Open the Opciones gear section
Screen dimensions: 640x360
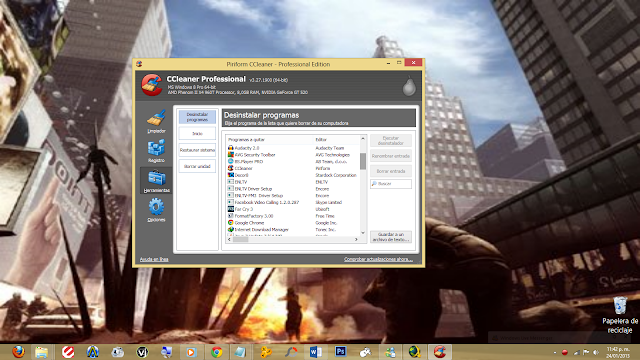(x=156, y=210)
